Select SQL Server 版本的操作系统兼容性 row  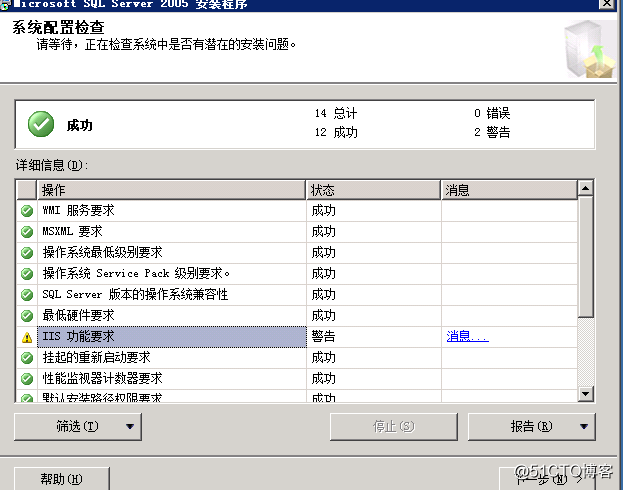(x=297, y=295)
